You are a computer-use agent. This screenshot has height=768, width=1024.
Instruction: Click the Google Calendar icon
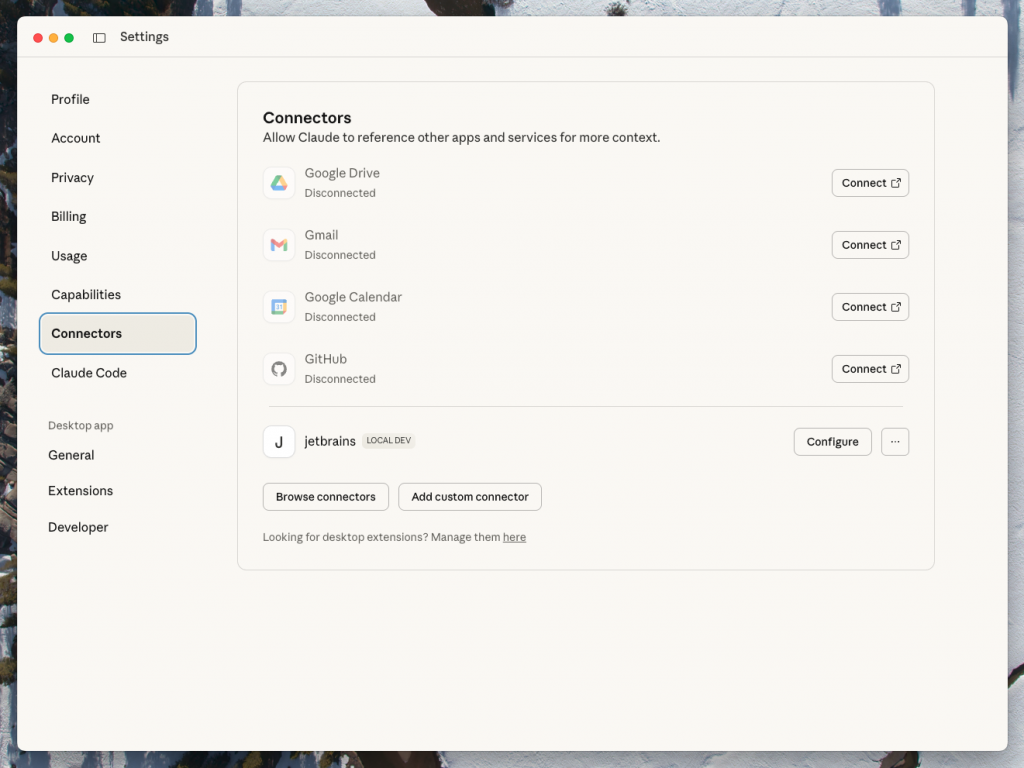[x=279, y=307]
